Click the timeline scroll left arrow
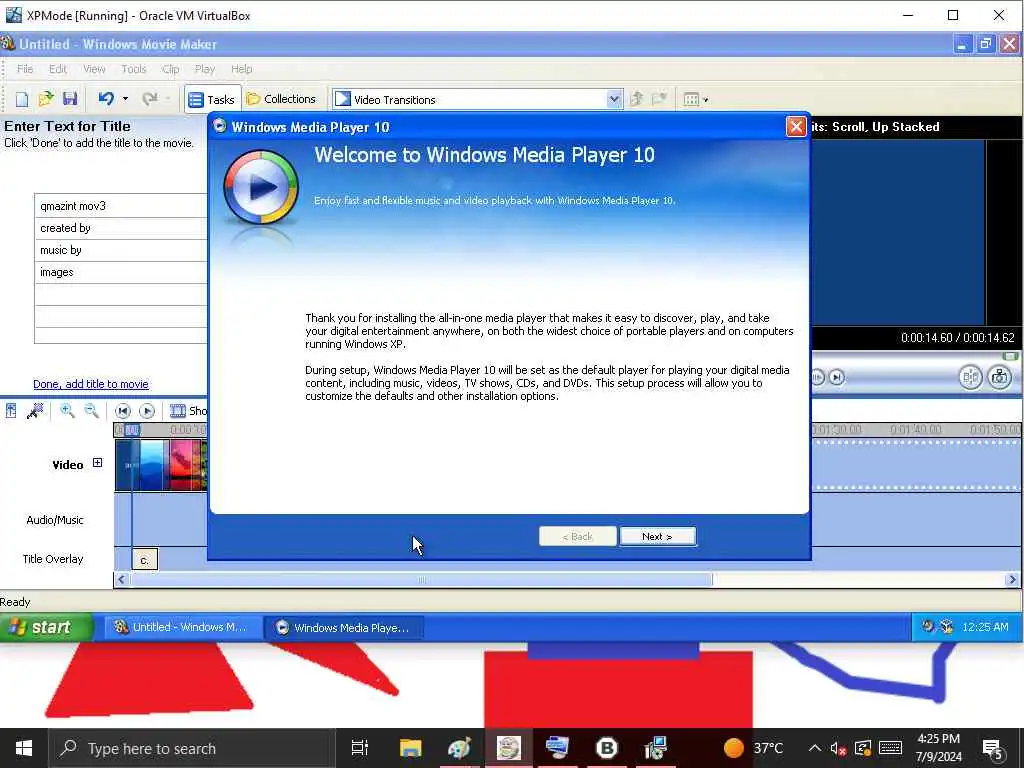Viewport: 1024px width, 768px height. (121, 579)
